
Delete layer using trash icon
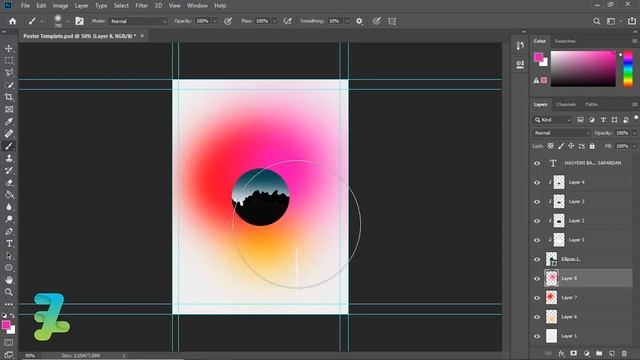tap(624, 353)
